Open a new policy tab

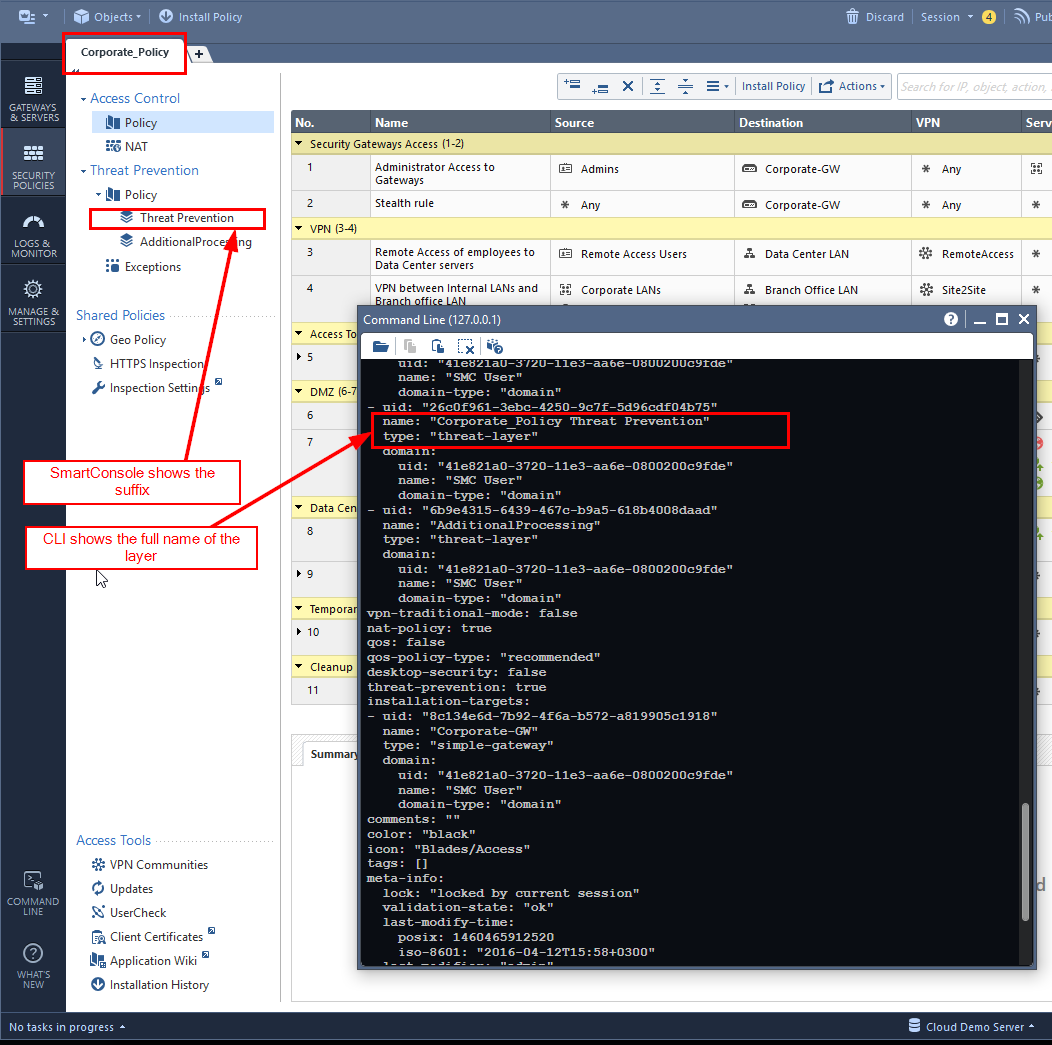coord(199,54)
